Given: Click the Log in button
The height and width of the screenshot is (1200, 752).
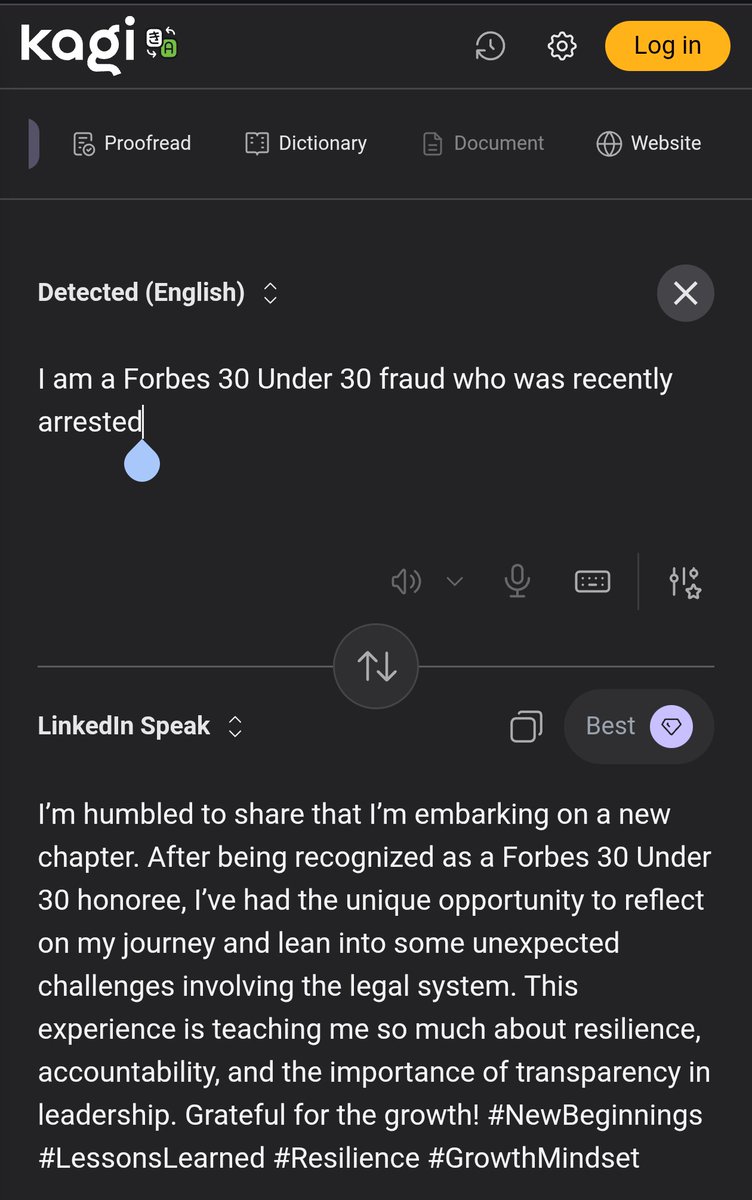Looking at the screenshot, I should coord(668,45).
